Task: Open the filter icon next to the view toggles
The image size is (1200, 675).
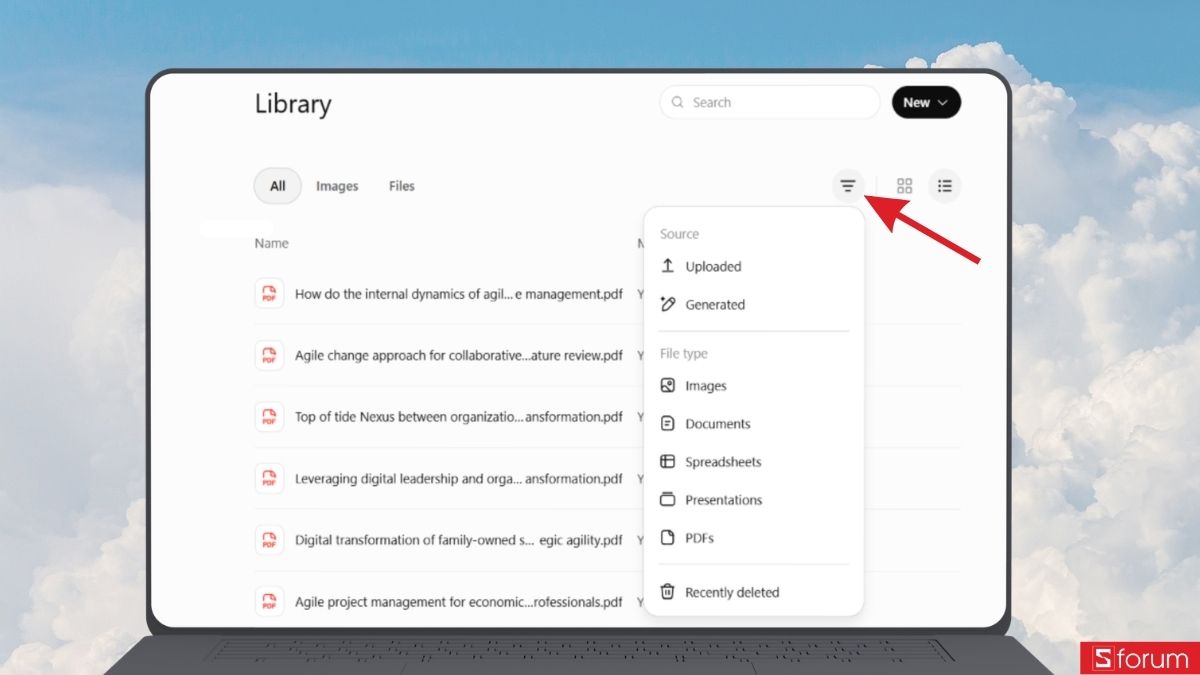Action: (848, 186)
